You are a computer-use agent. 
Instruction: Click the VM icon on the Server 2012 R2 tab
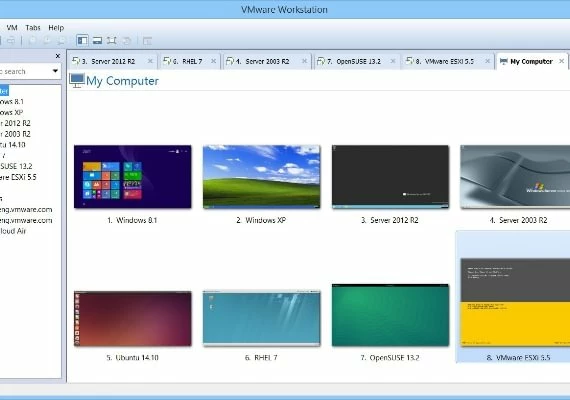click(x=76, y=61)
